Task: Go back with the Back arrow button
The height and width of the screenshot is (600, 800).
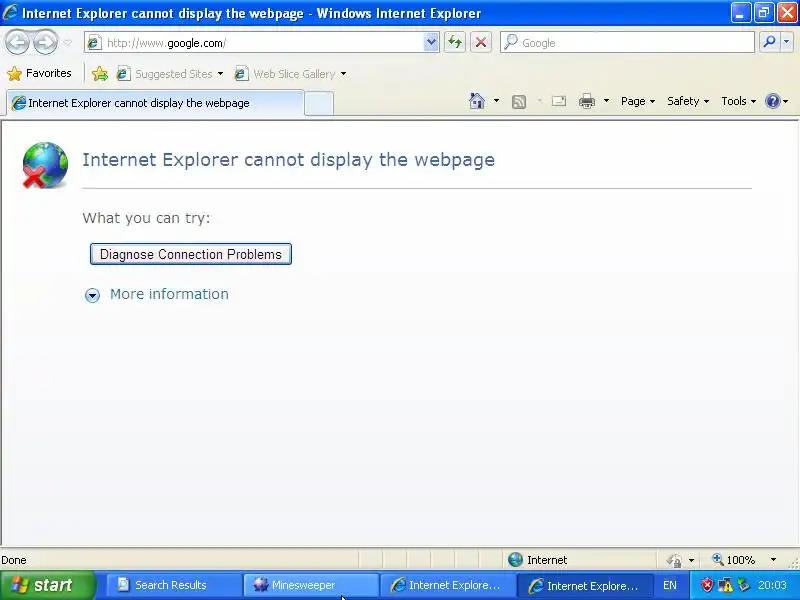Action: [x=17, y=43]
